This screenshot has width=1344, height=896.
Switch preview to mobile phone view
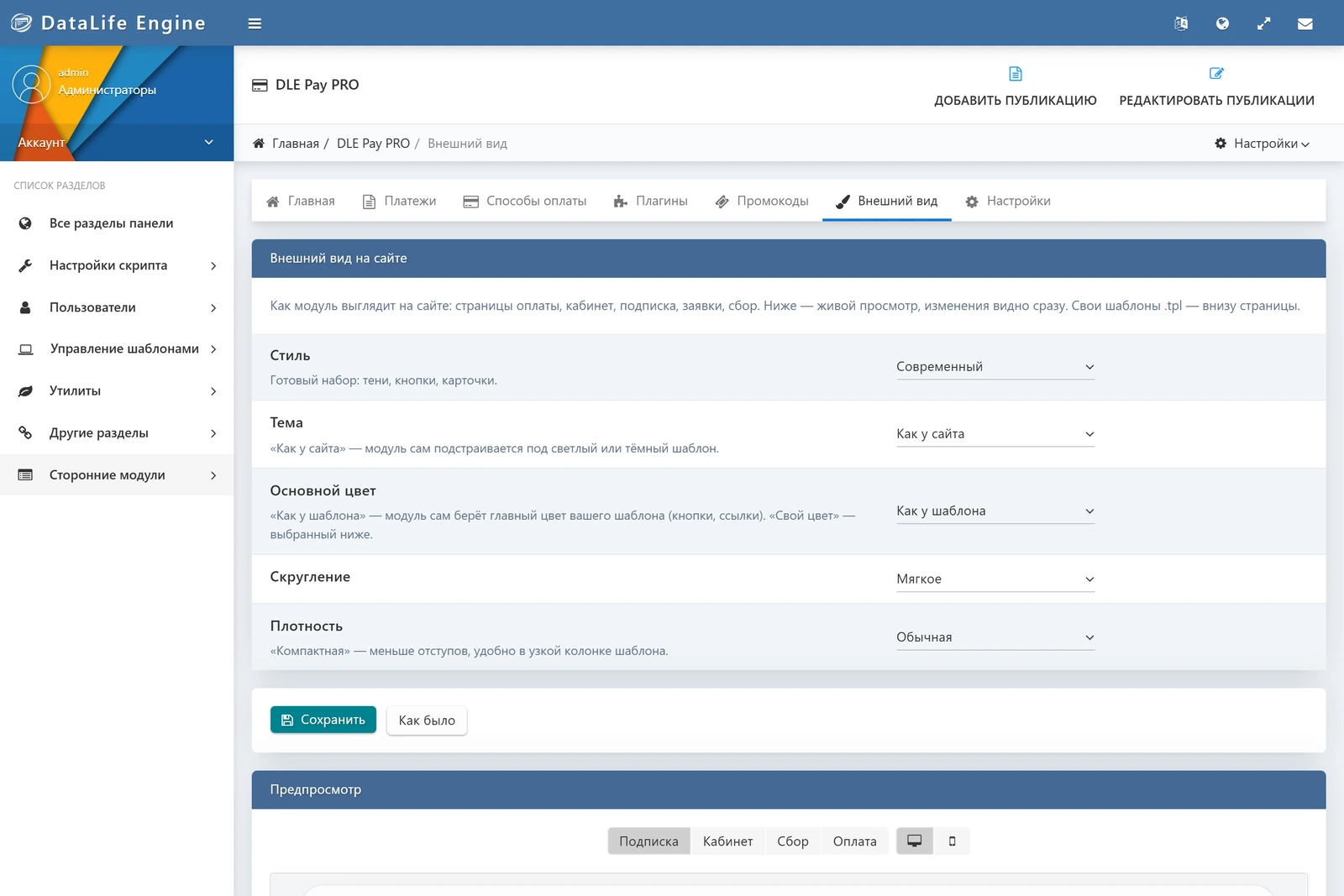click(x=952, y=841)
